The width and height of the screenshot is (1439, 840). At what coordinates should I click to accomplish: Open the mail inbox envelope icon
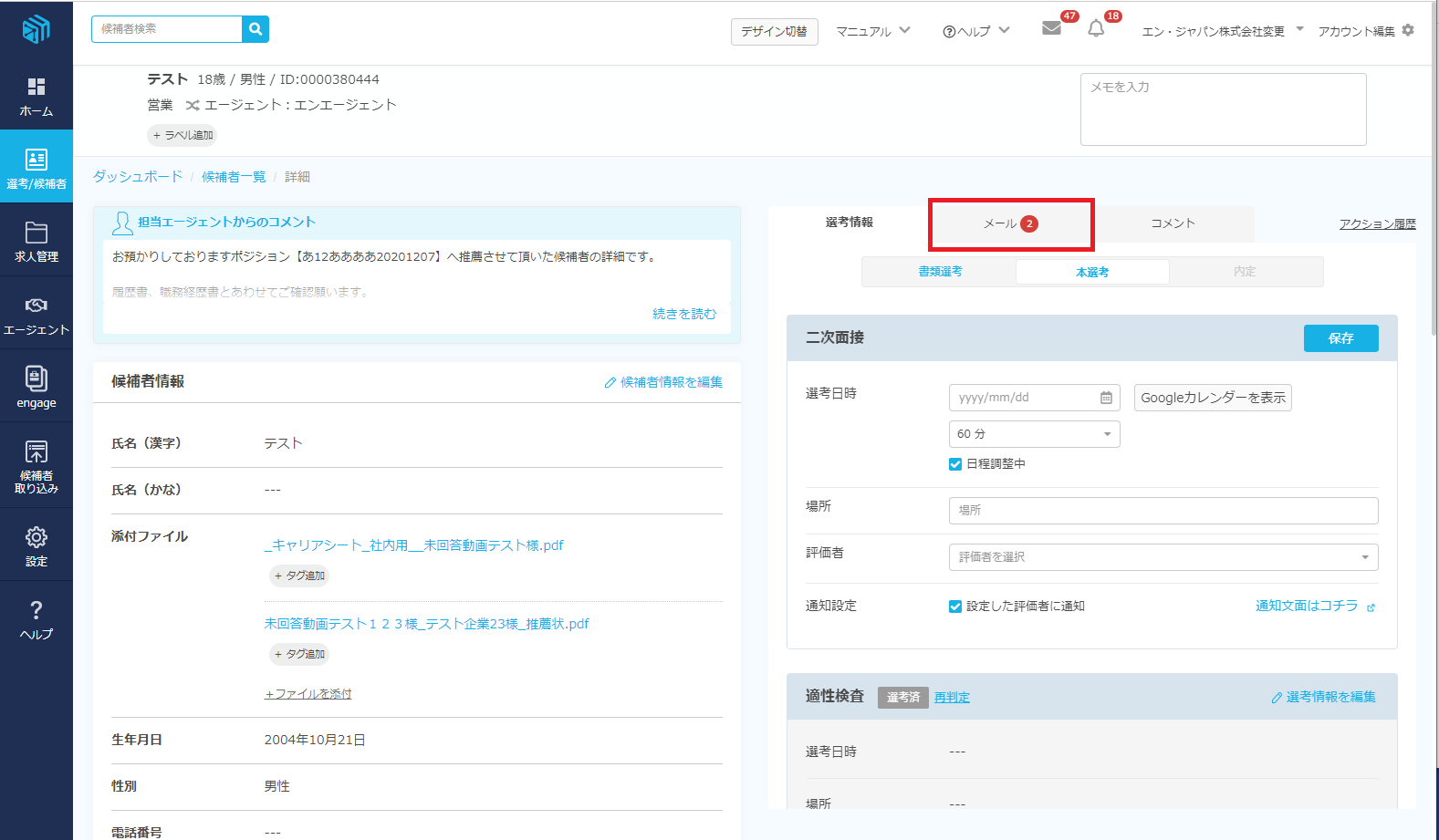pos(1051,28)
